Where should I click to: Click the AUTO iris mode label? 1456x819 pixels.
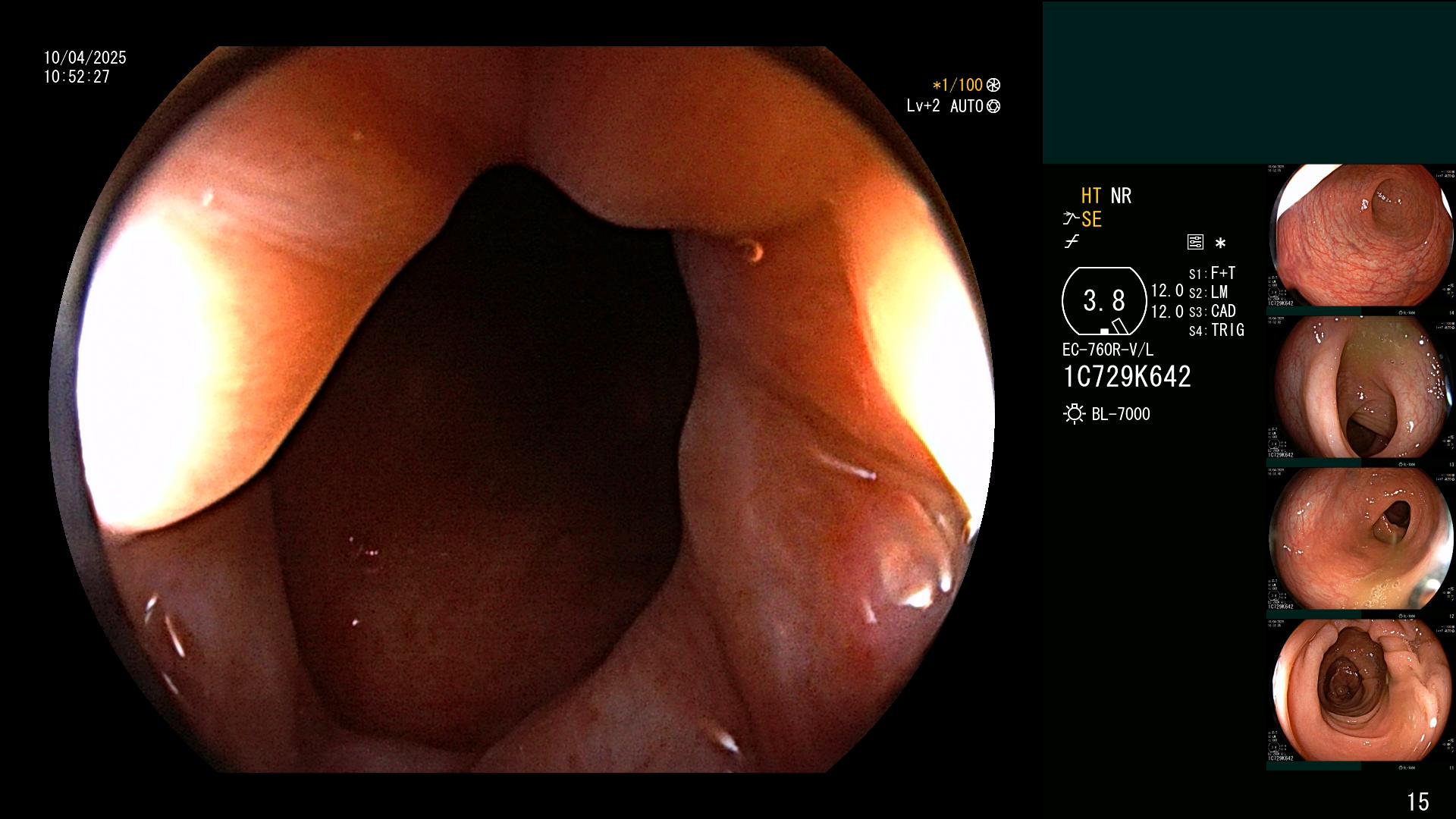967,106
